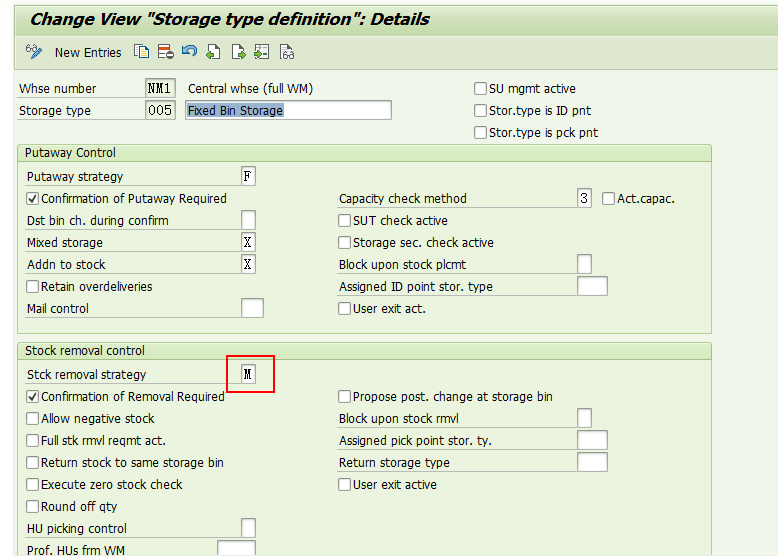Click the HU picking control field
This screenshot has width=778, height=558.
tap(248, 528)
